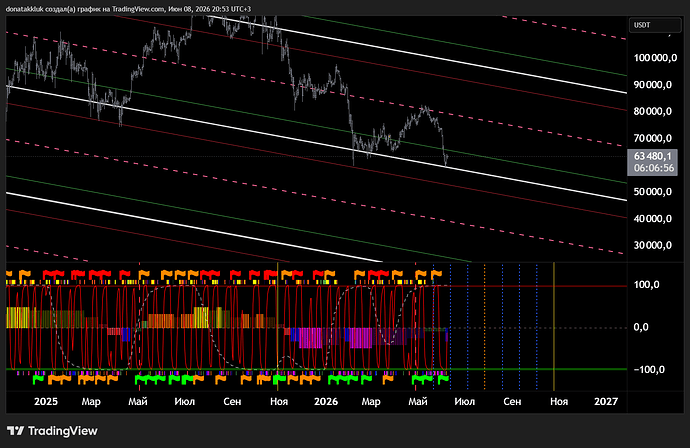Open the USDT currency selector
The image size is (690, 448).
pyautogui.click(x=655, y=25)
